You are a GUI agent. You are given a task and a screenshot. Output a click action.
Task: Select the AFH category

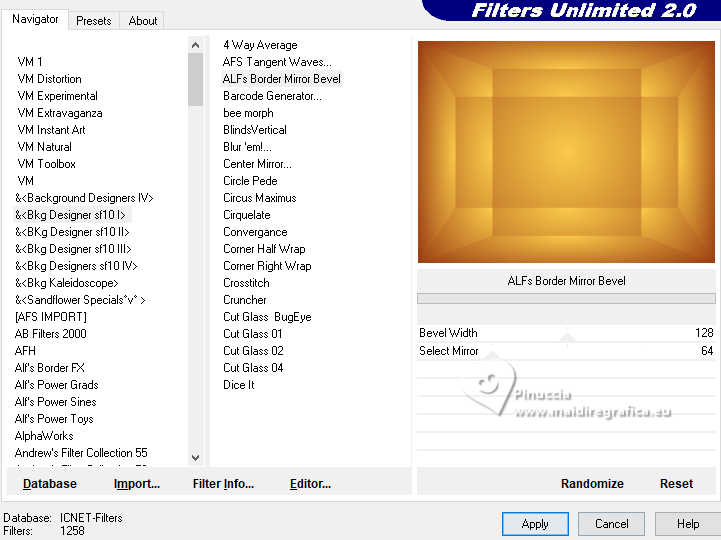point(25,351)
